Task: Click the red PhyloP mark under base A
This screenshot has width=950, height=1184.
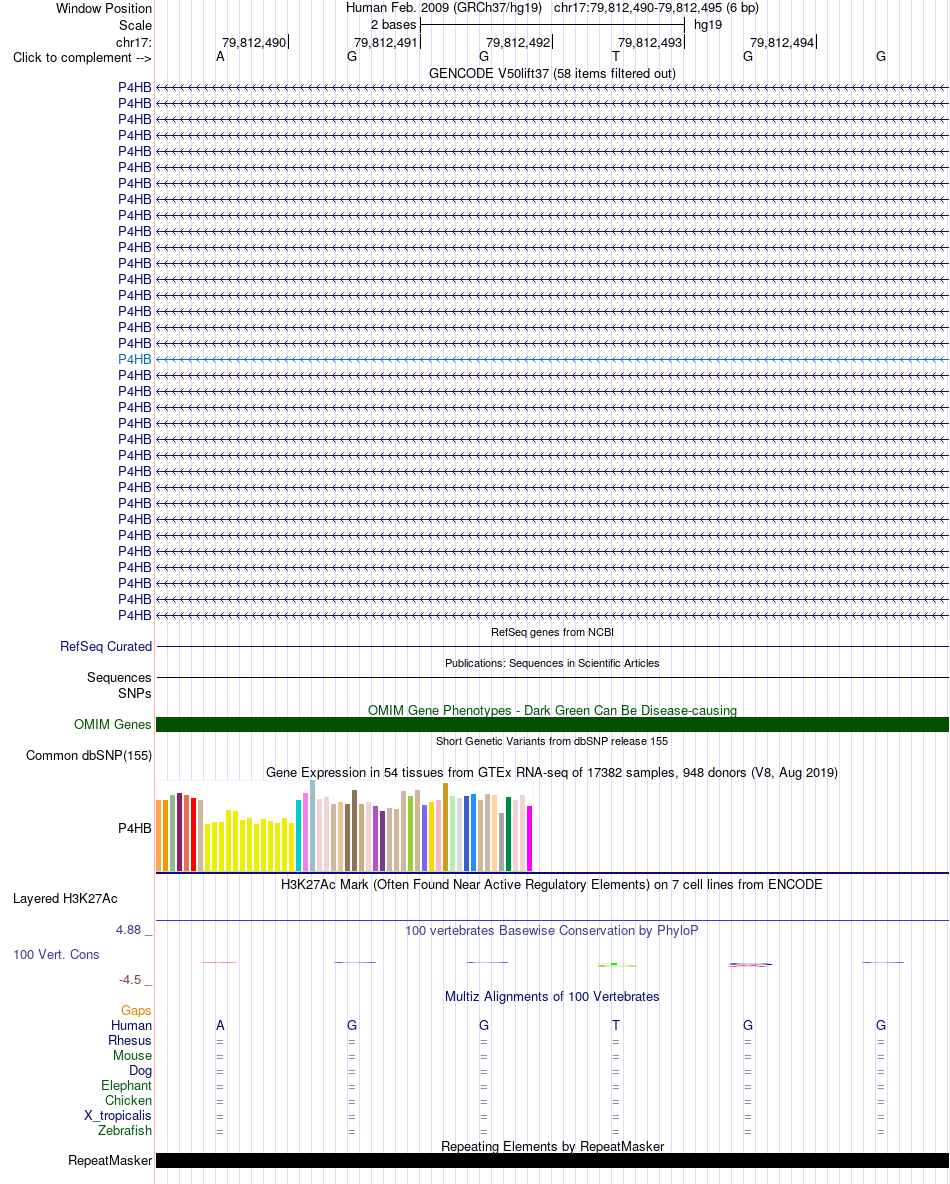Action: pyautogui.click(x=219, y=962)
